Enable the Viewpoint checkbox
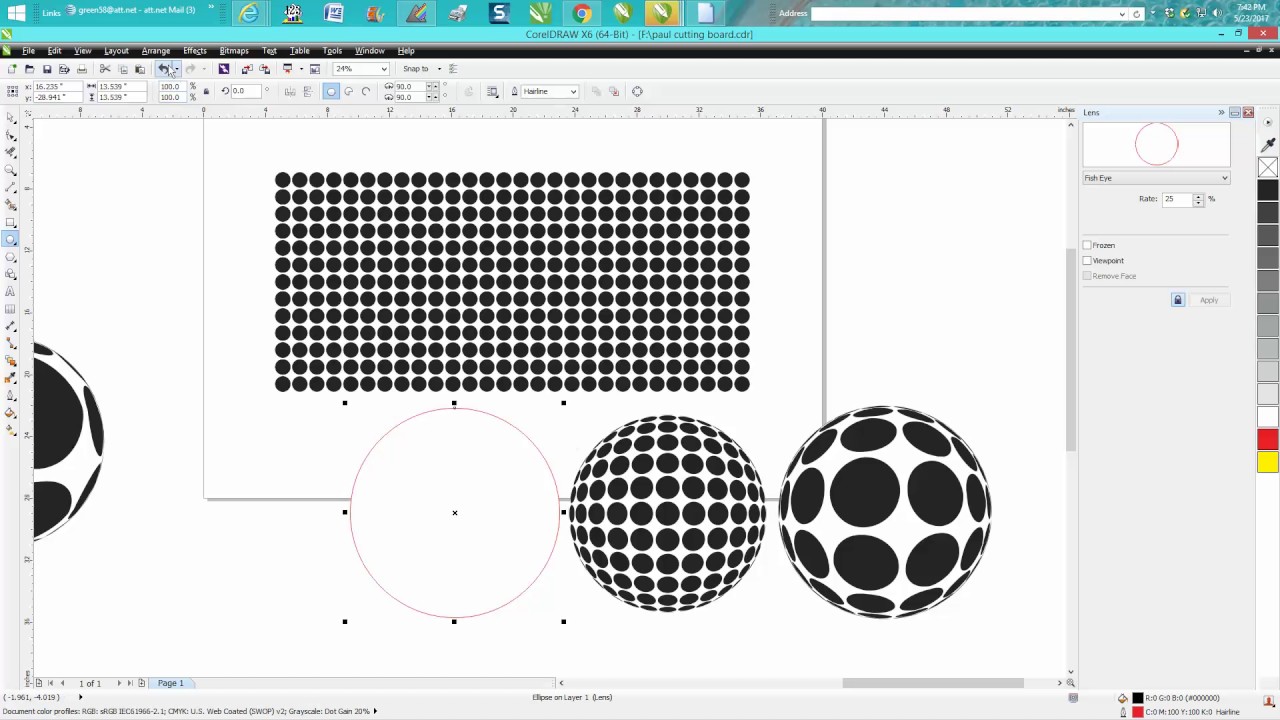1280x720 pixels. coord(1087,260)
